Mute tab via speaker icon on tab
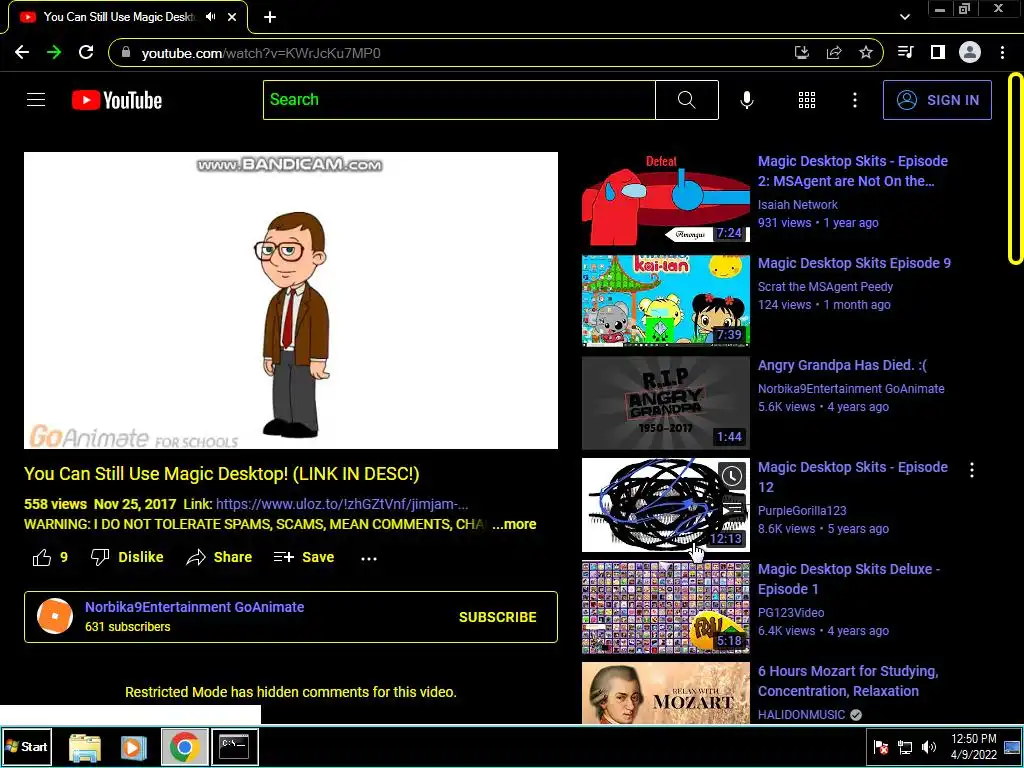The image size is (1024, 768). (210, 17)
